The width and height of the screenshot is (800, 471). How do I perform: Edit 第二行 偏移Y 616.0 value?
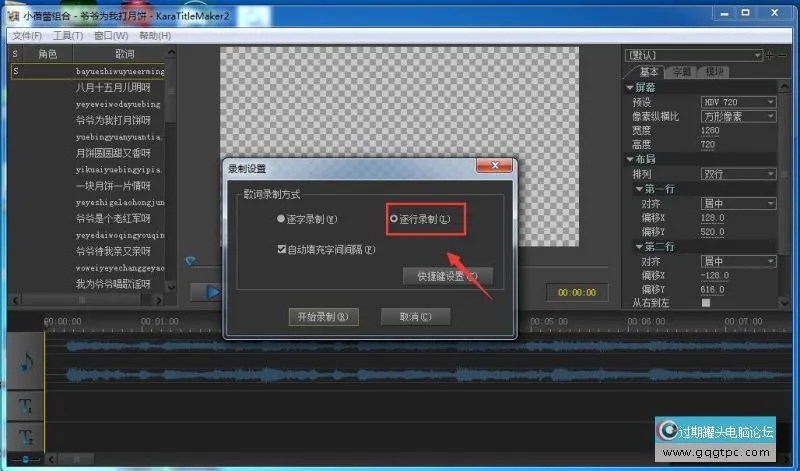pos(713,290)
